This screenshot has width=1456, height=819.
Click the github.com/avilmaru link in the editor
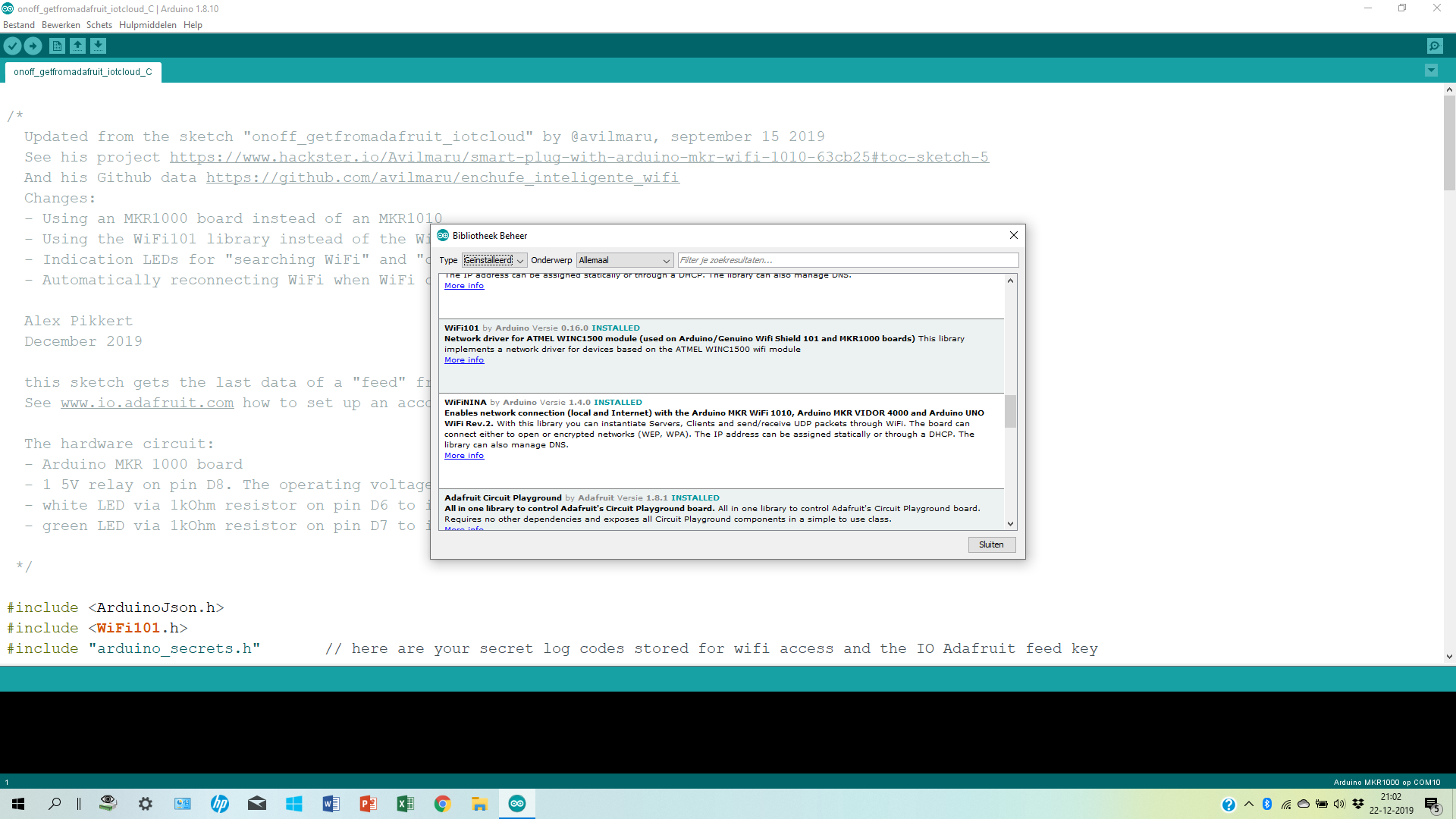click(442, 177)
